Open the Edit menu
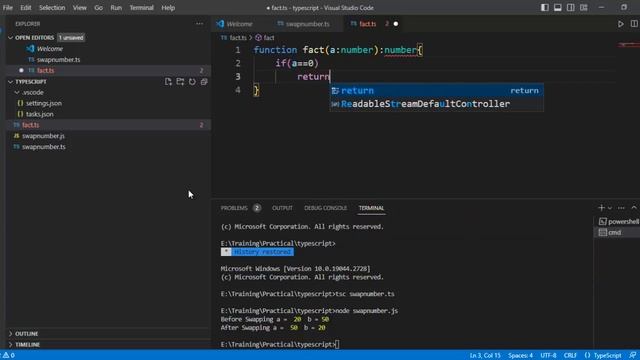Image resolution: width=640 pixels, height=360 pixels. (26, 8)
